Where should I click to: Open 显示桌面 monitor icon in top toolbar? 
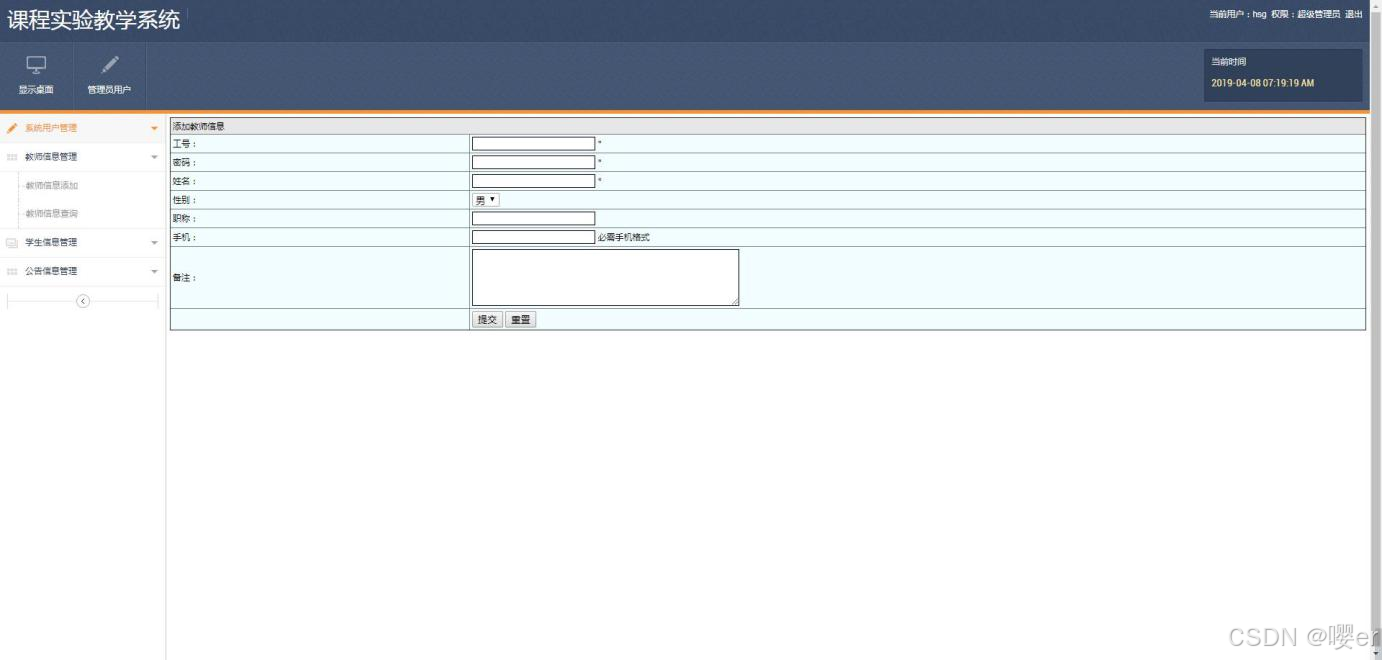pos(36,65)
